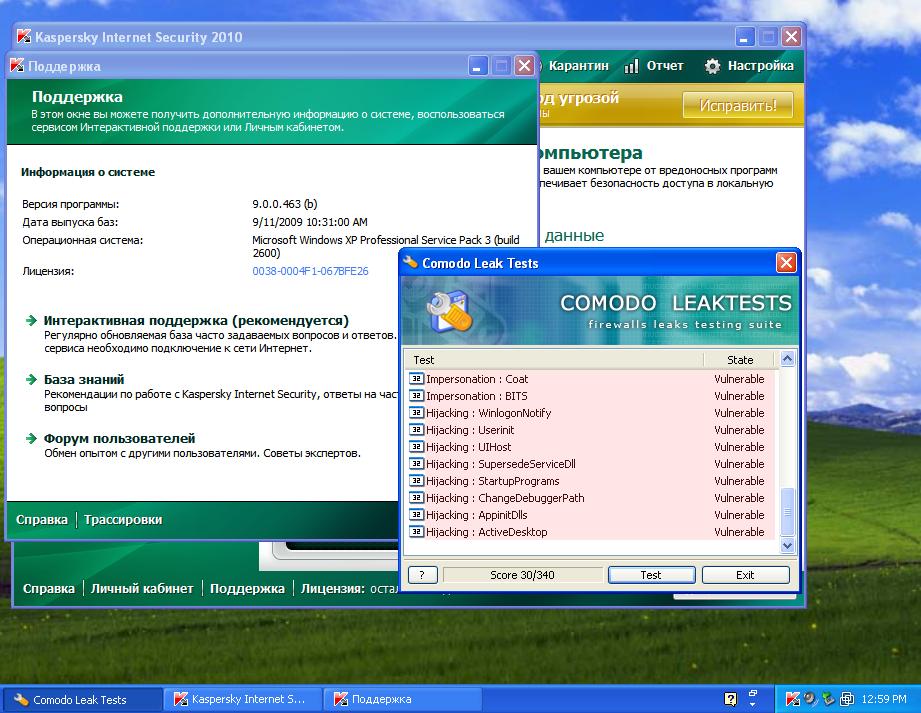Click Kaspersky logo icon in Поддержка title bar

coord(17,65)
